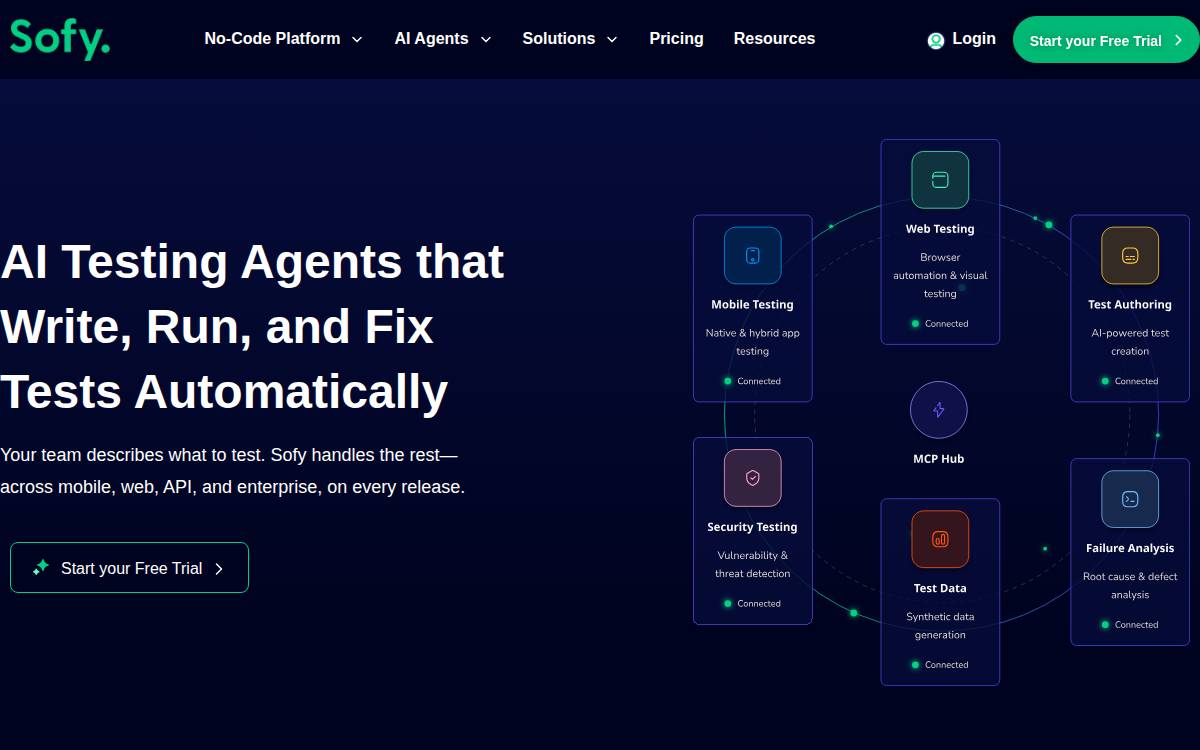Expand the No-Code Platform chevron

point(357,40)
